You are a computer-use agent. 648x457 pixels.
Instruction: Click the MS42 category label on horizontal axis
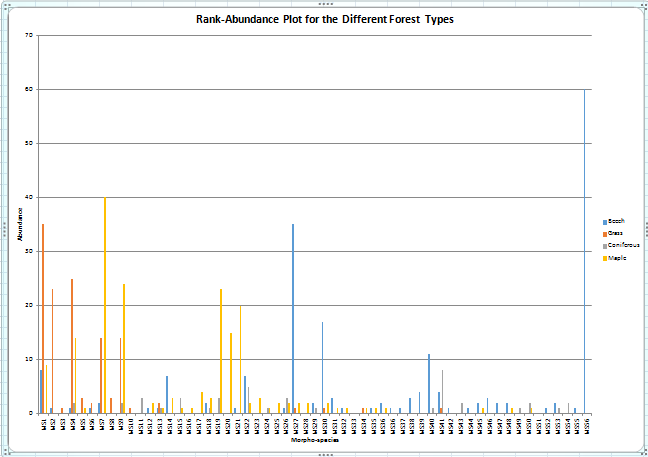pos(451,426)
